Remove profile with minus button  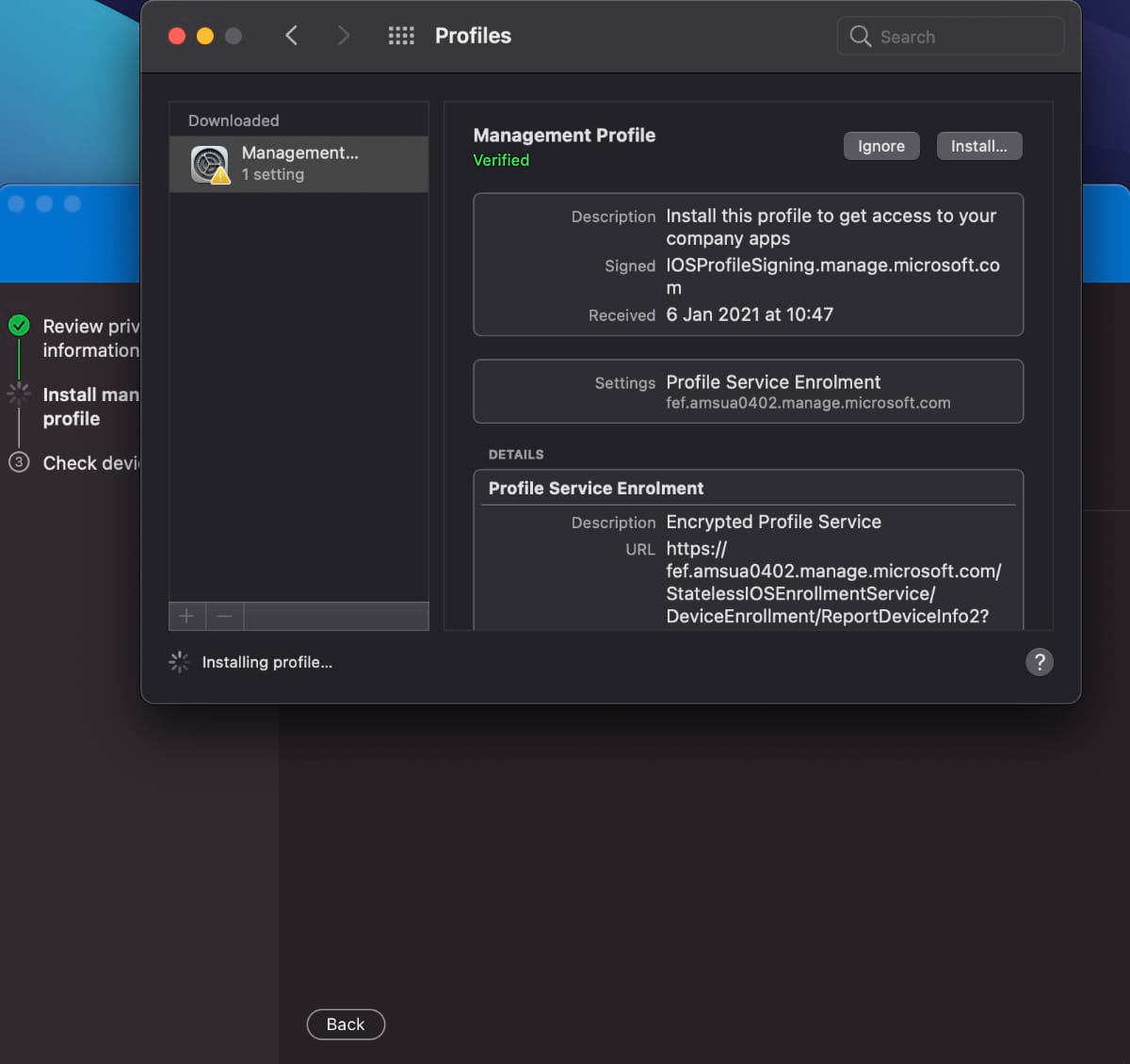[224, 616]
